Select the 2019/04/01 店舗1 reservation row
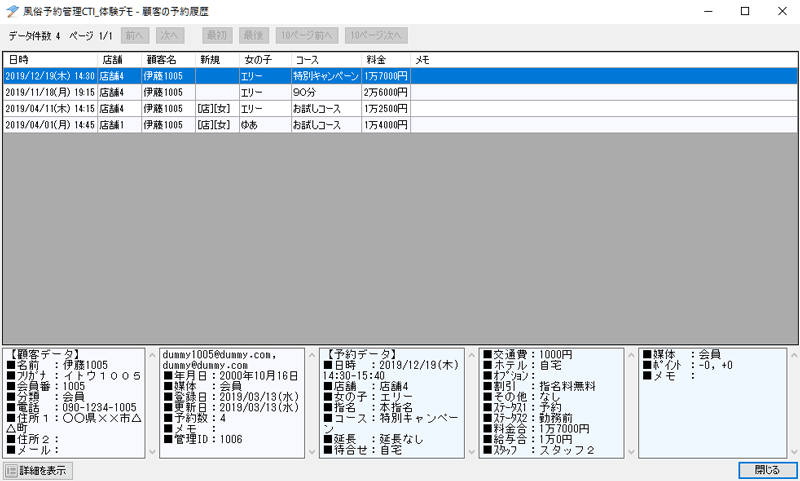800x481 pixels. coord(200,125)
